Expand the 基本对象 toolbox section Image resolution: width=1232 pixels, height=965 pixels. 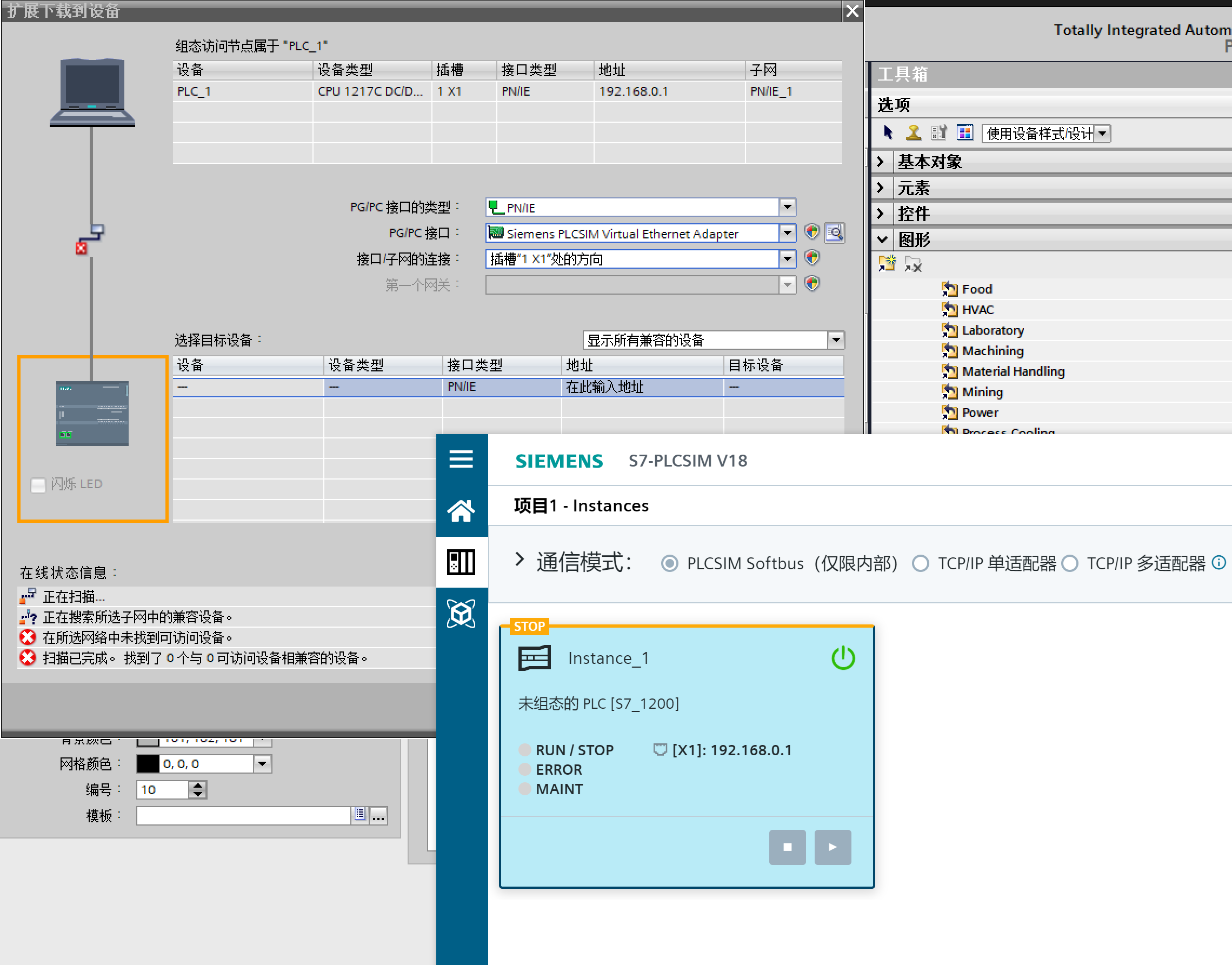[x=880, y=162]
